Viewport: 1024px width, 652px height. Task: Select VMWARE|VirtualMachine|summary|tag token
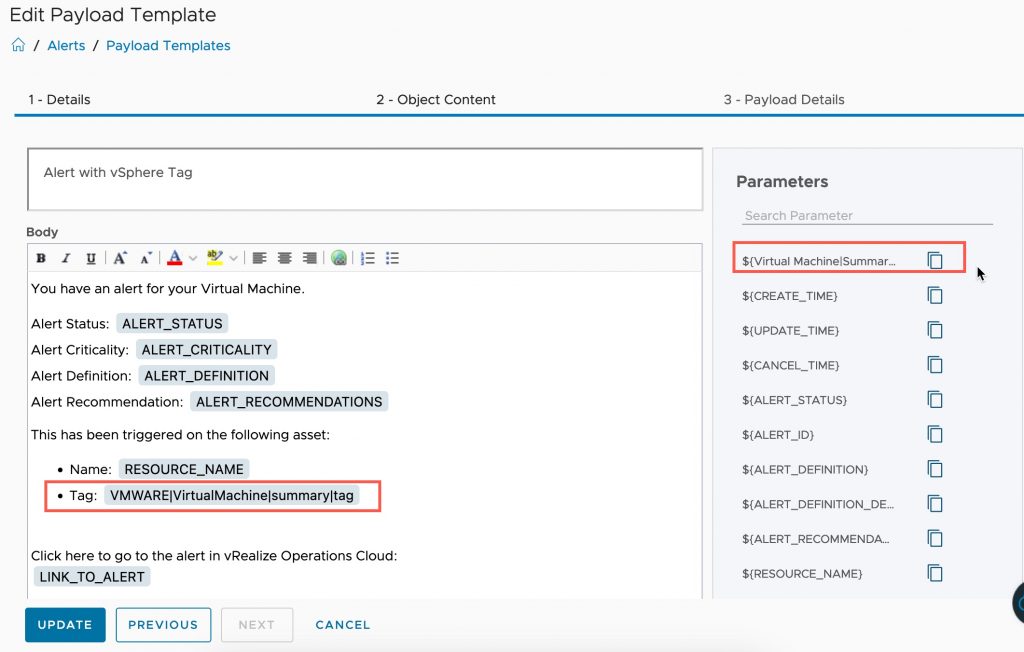click(x=232, y=495)
